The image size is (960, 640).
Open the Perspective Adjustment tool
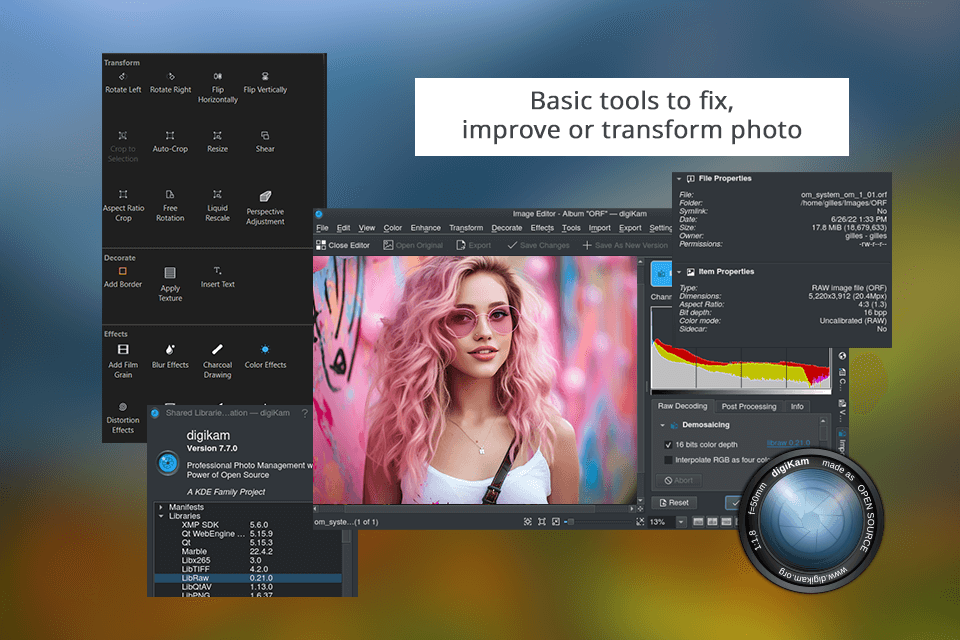(x=265, y=208)
